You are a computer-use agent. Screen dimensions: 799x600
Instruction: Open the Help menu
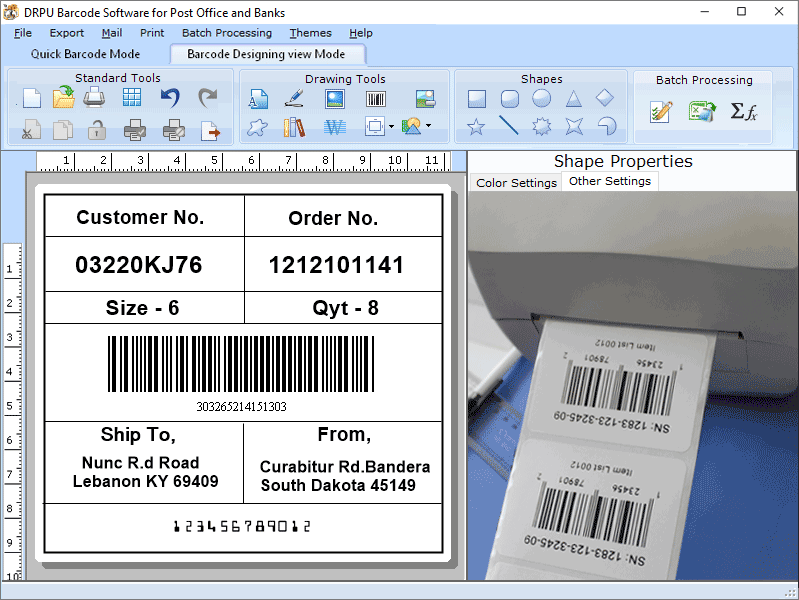click(361, 33)
